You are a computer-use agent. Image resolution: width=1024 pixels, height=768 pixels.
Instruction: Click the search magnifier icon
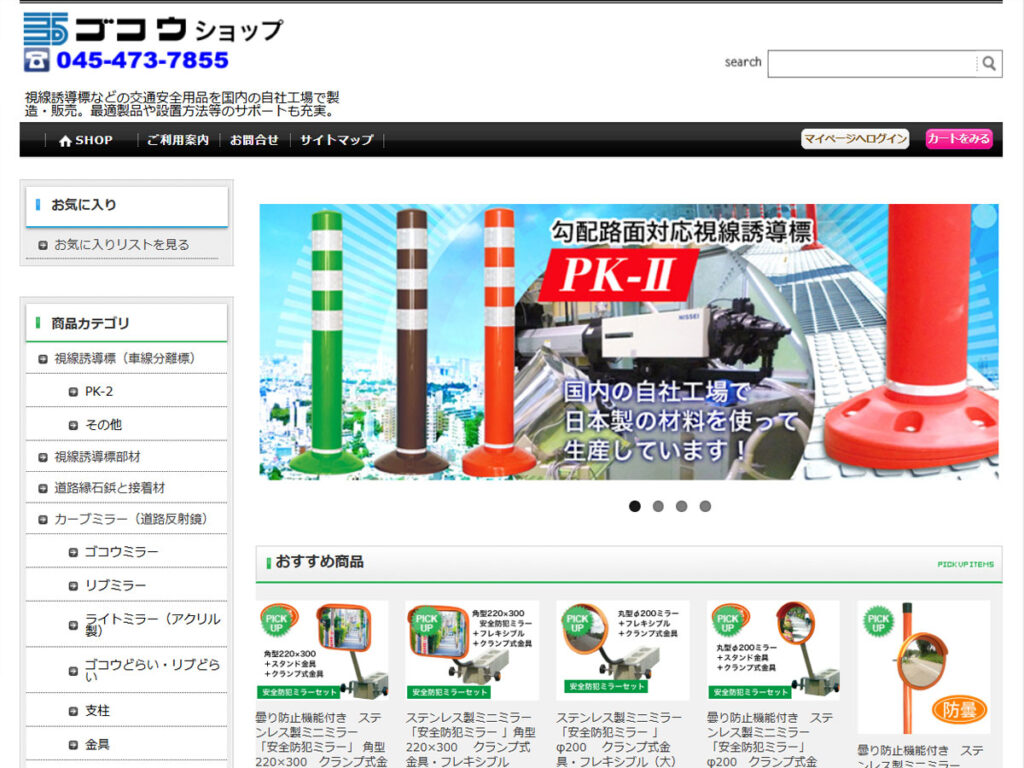click(x=989, y=63)
